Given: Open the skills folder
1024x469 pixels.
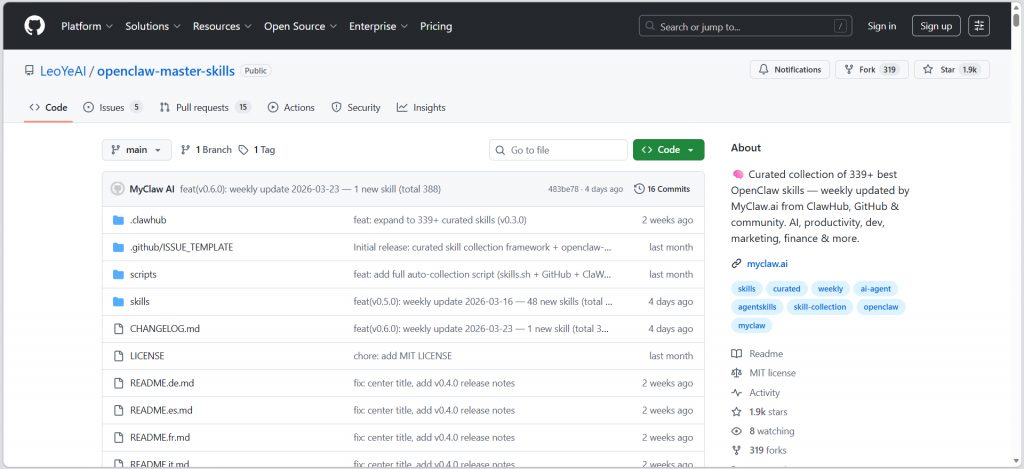Looking at the screenshot, I should [x=140, y=302].
